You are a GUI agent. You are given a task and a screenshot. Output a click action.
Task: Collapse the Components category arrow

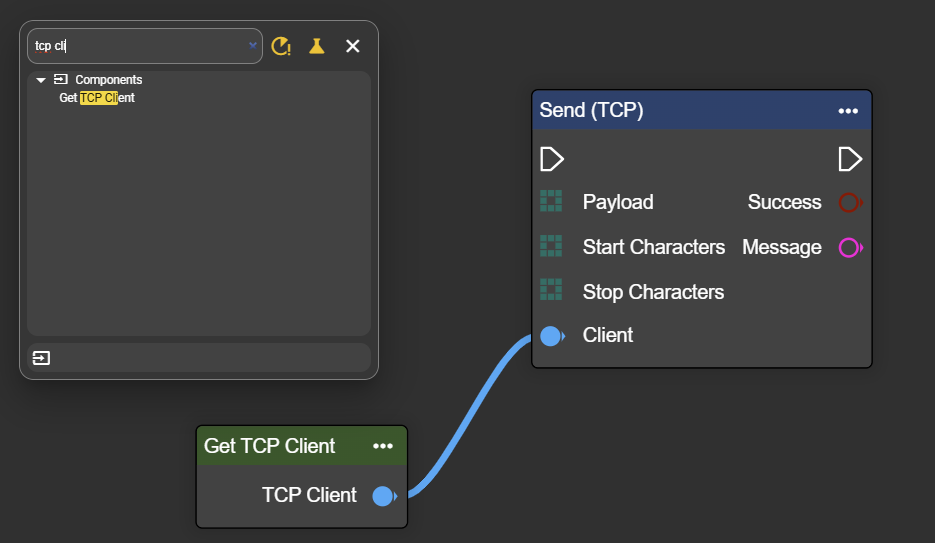pos(41,80)
